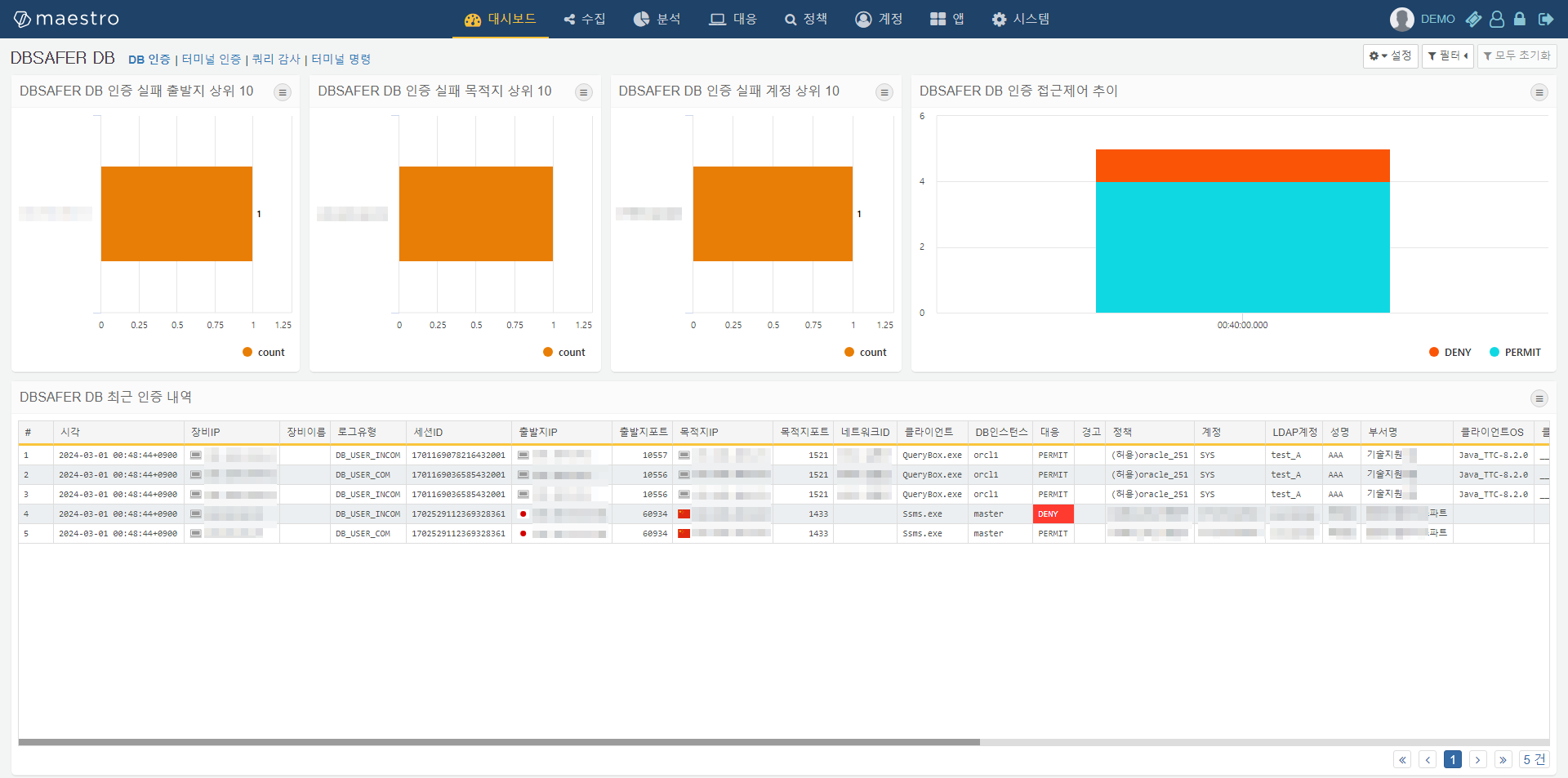Open menu of 접근제어 추이 chart
The width and height of the screenshot is (1568, 778).
coord(1539,92)
